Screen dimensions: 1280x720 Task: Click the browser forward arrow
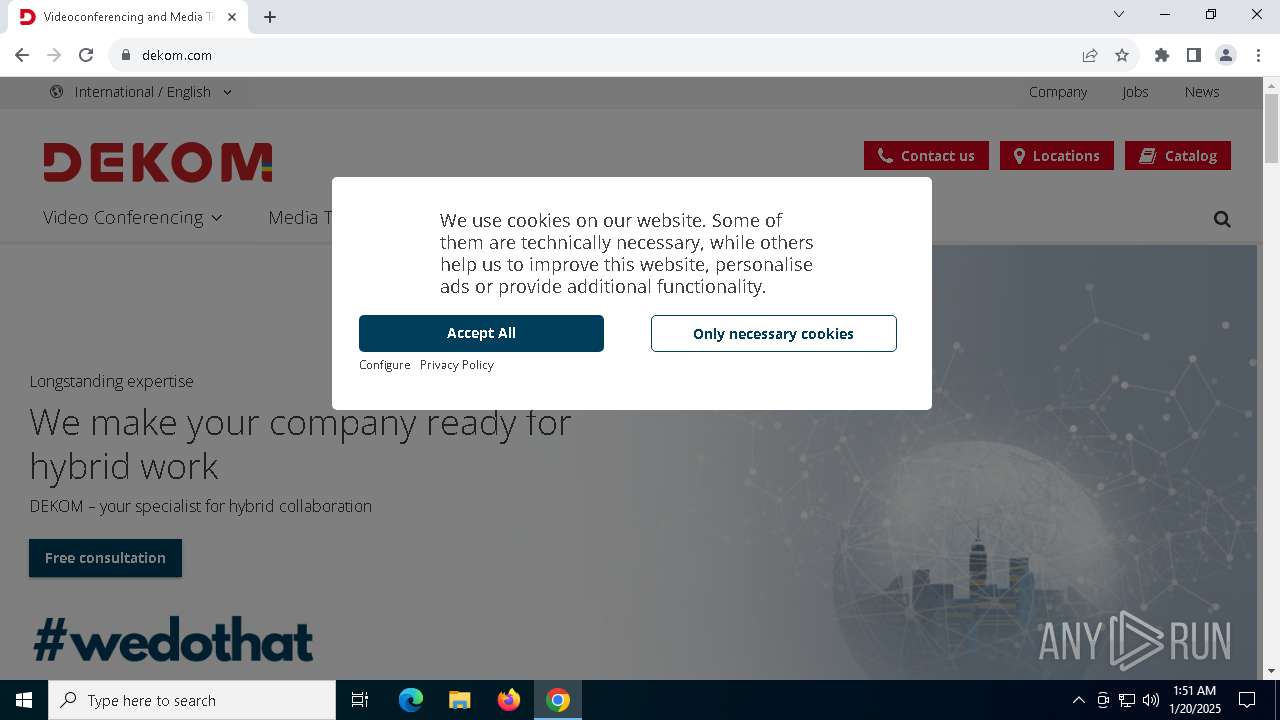point(54,55)
